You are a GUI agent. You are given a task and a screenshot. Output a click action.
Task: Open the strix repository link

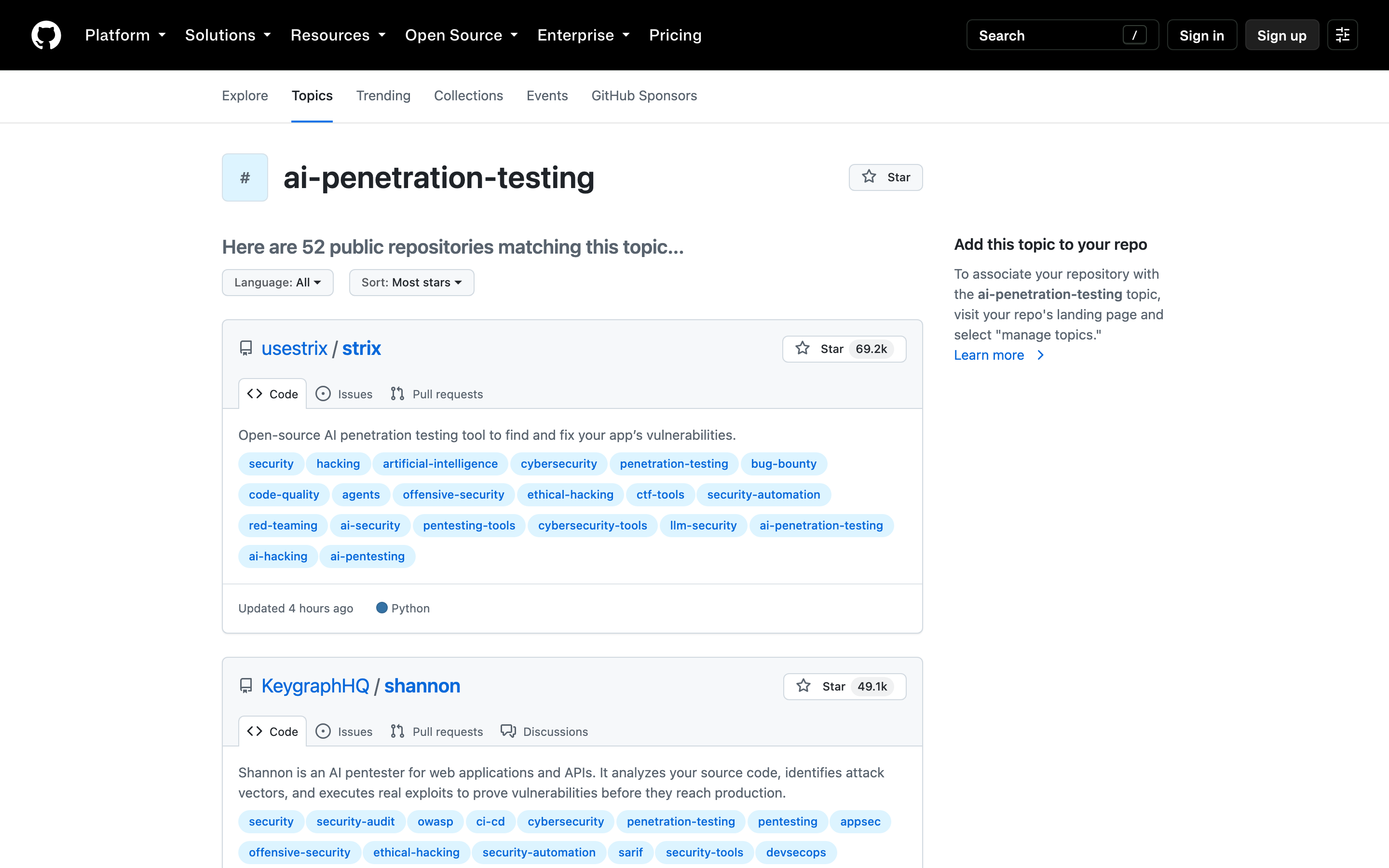(362, 349)
